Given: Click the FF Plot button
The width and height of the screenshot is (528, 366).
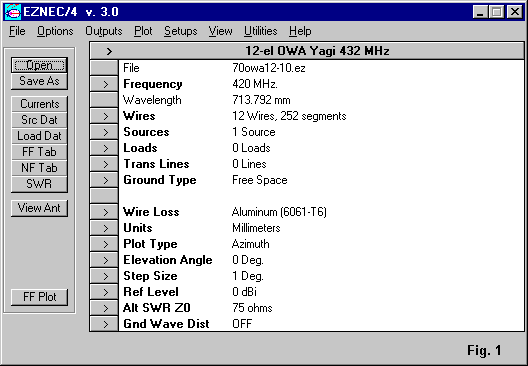Looking at the screenshot, I should coord(39,297).
